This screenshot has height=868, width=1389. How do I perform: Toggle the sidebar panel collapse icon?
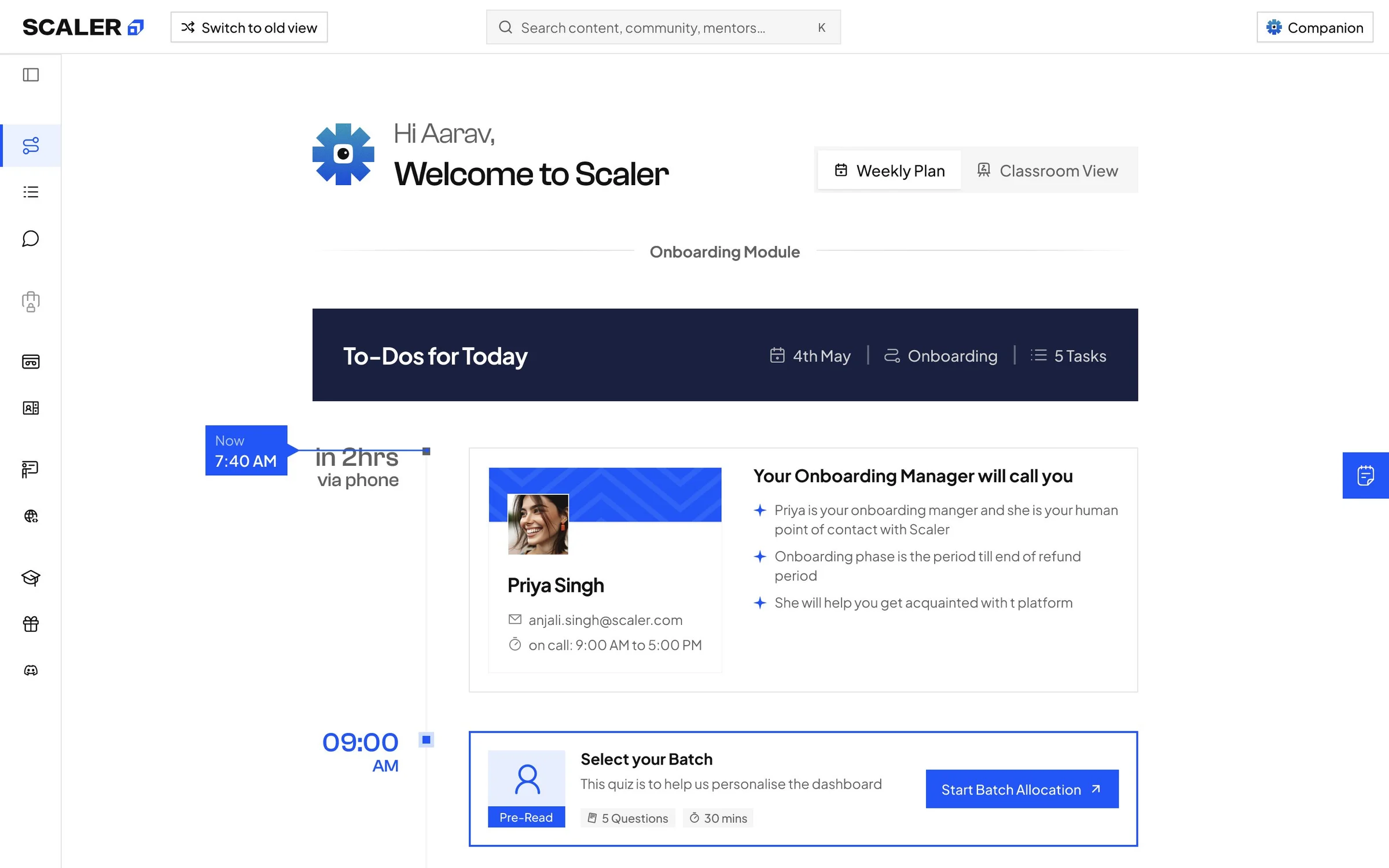point(31,75)
